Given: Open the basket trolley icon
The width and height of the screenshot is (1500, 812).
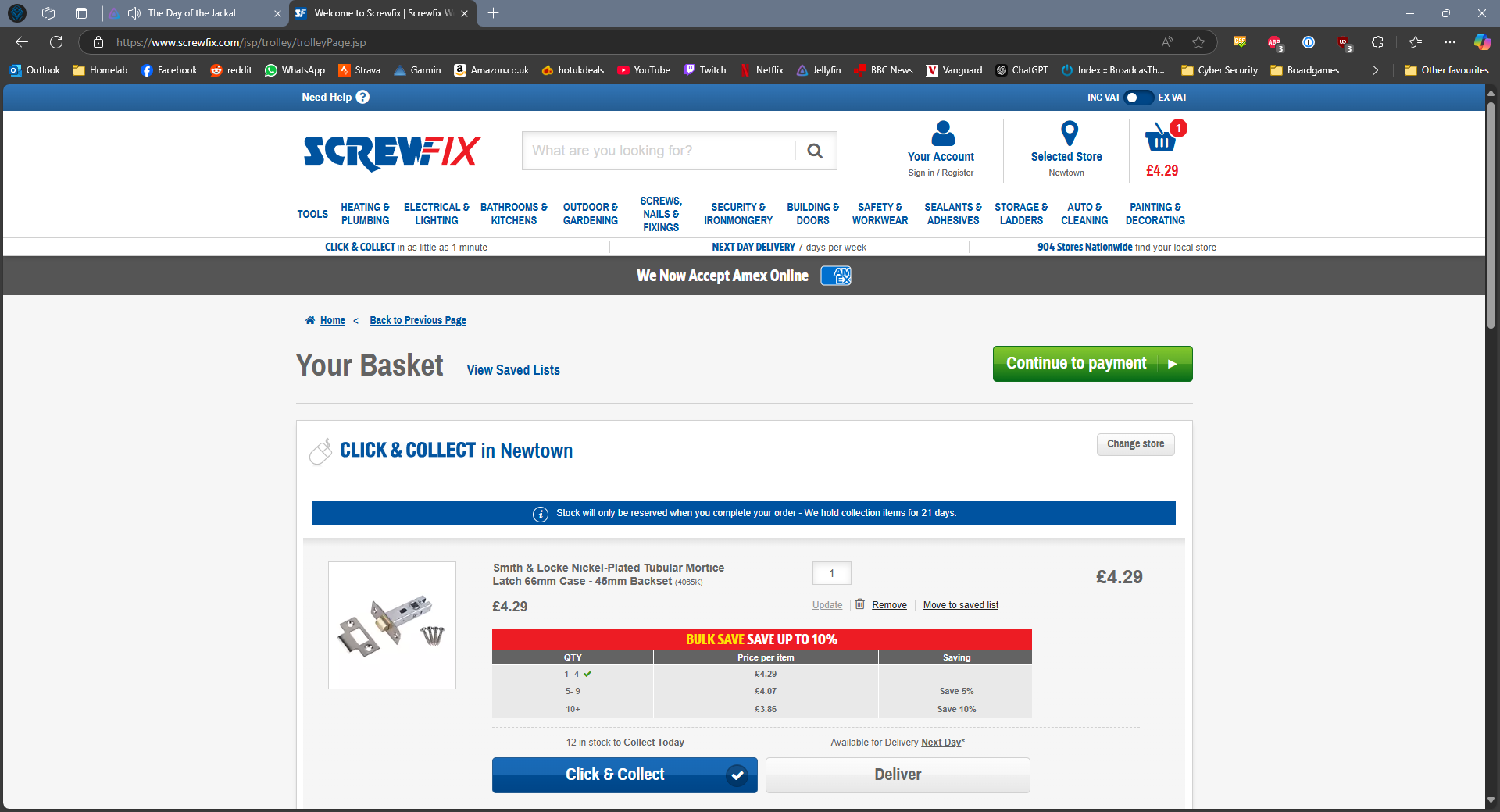Looking at the screenshot, I should pos(1161,138).
